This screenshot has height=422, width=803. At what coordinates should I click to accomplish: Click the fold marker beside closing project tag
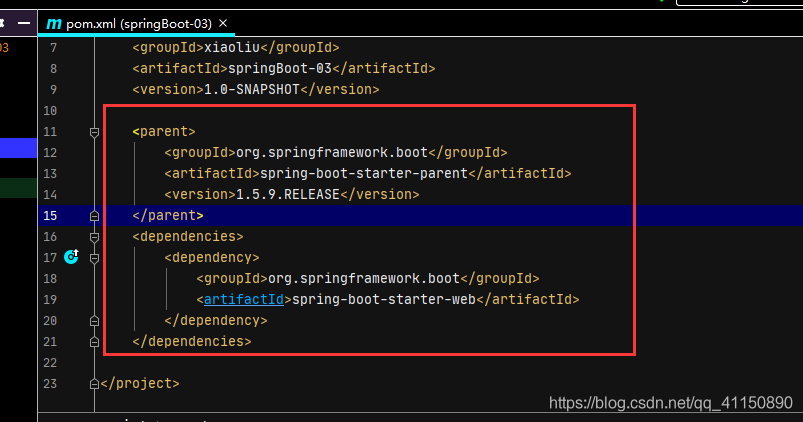pyautogui.click(x=94, y=383)
